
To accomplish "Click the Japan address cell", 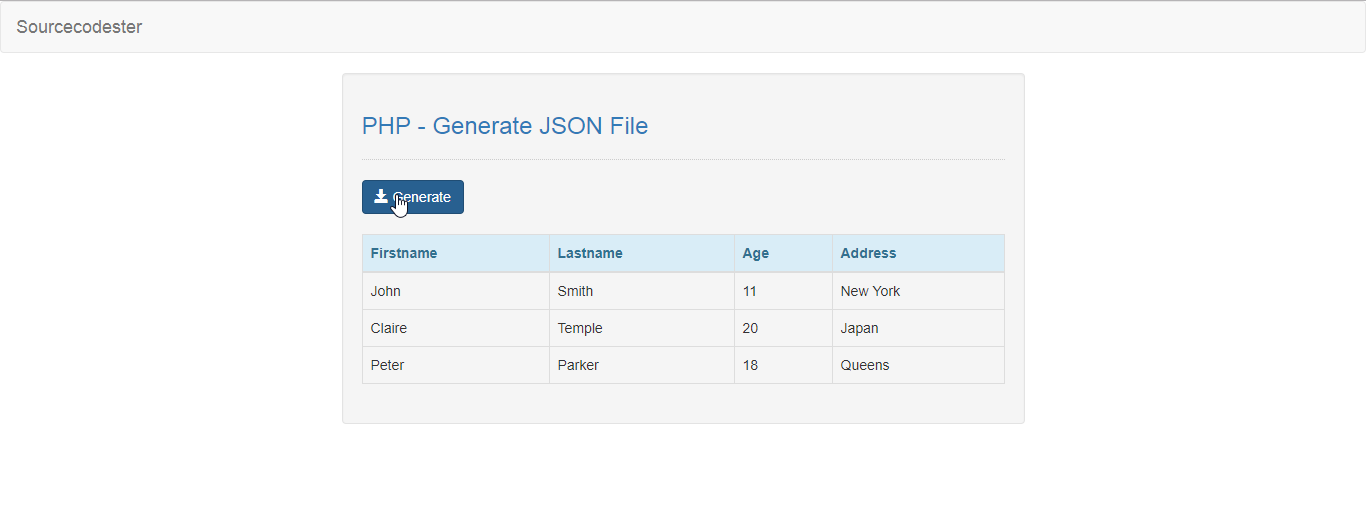I will (x=918, y=328).
